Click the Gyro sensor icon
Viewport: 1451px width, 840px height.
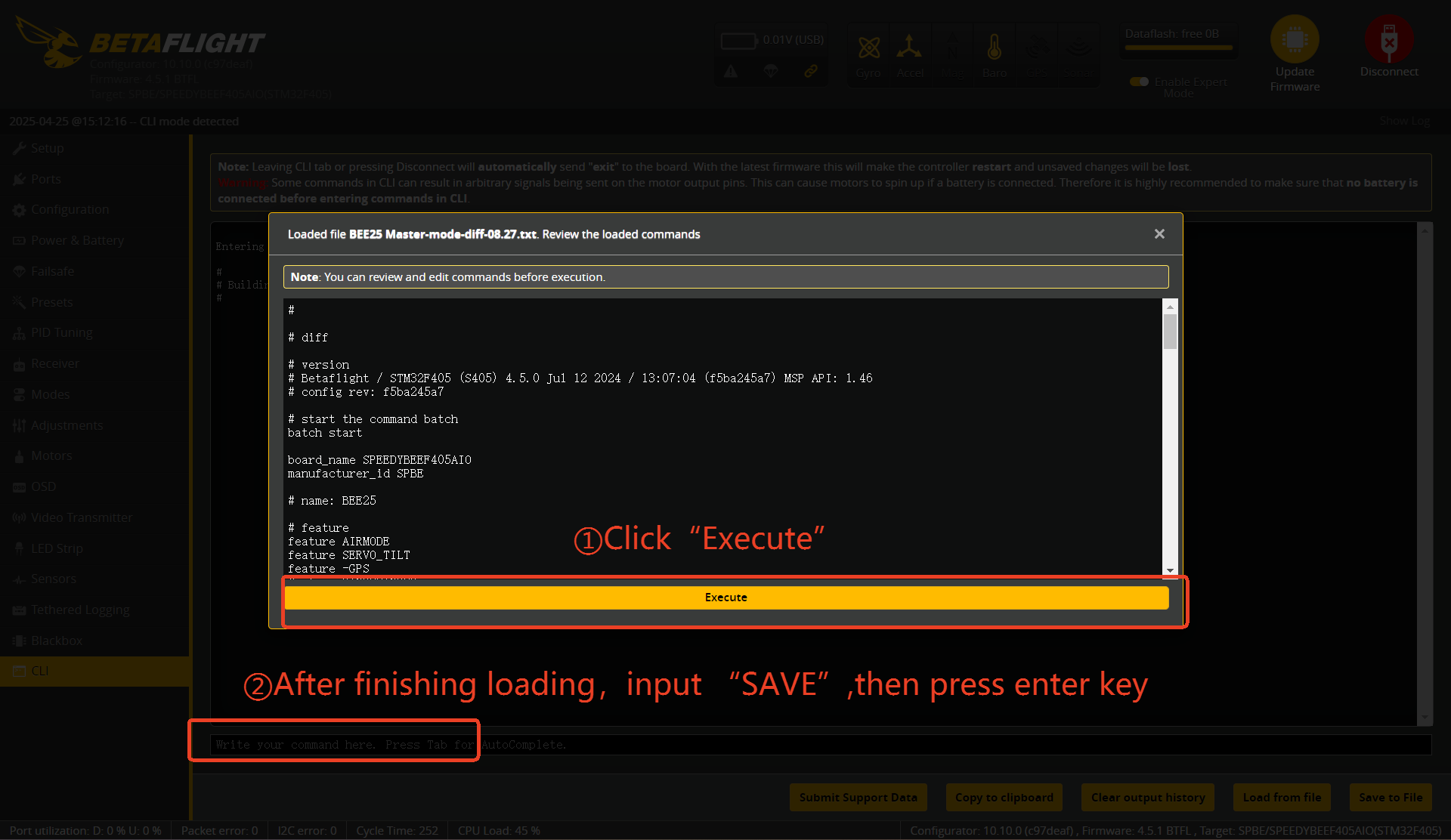[869, 48]
